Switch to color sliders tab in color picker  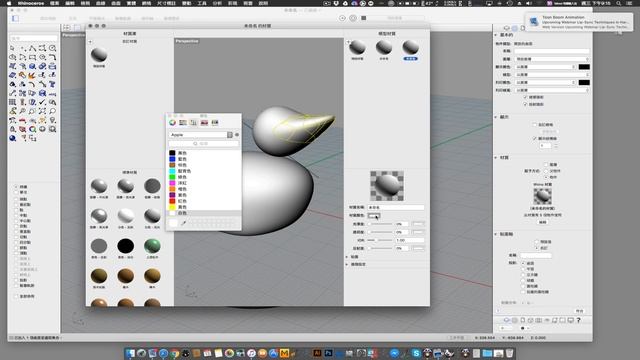click(x=183, y=122)
